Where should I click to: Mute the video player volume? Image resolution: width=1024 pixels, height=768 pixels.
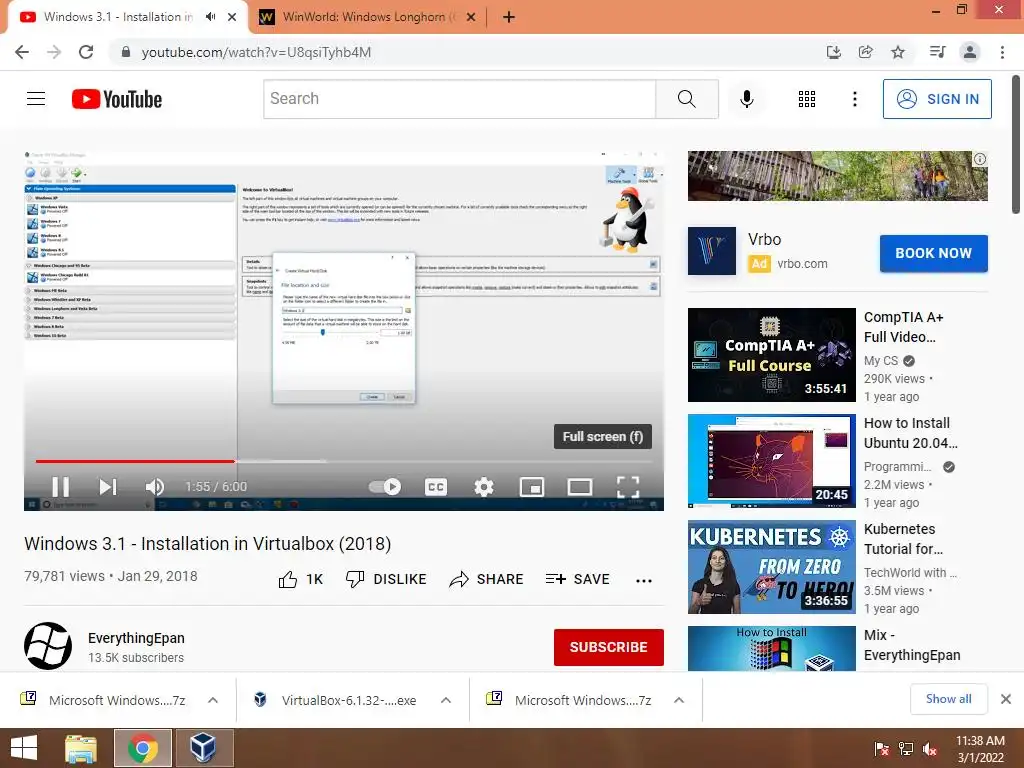click(x=155, y=487)
